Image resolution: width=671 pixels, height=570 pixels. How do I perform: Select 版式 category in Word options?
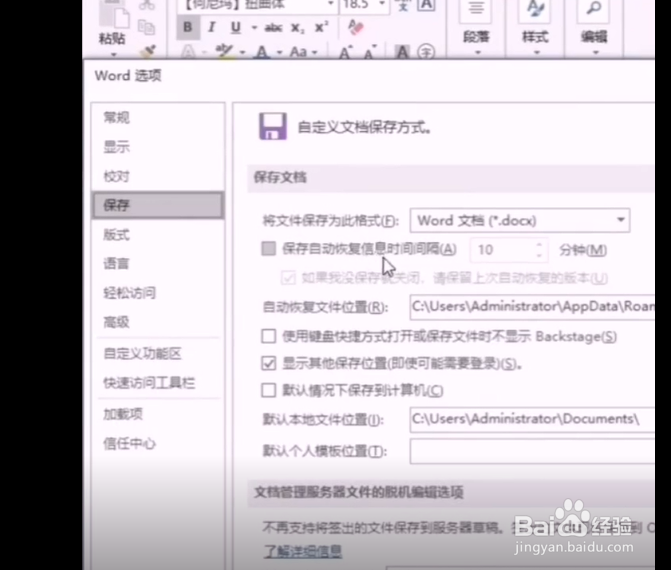pos(158,235)
